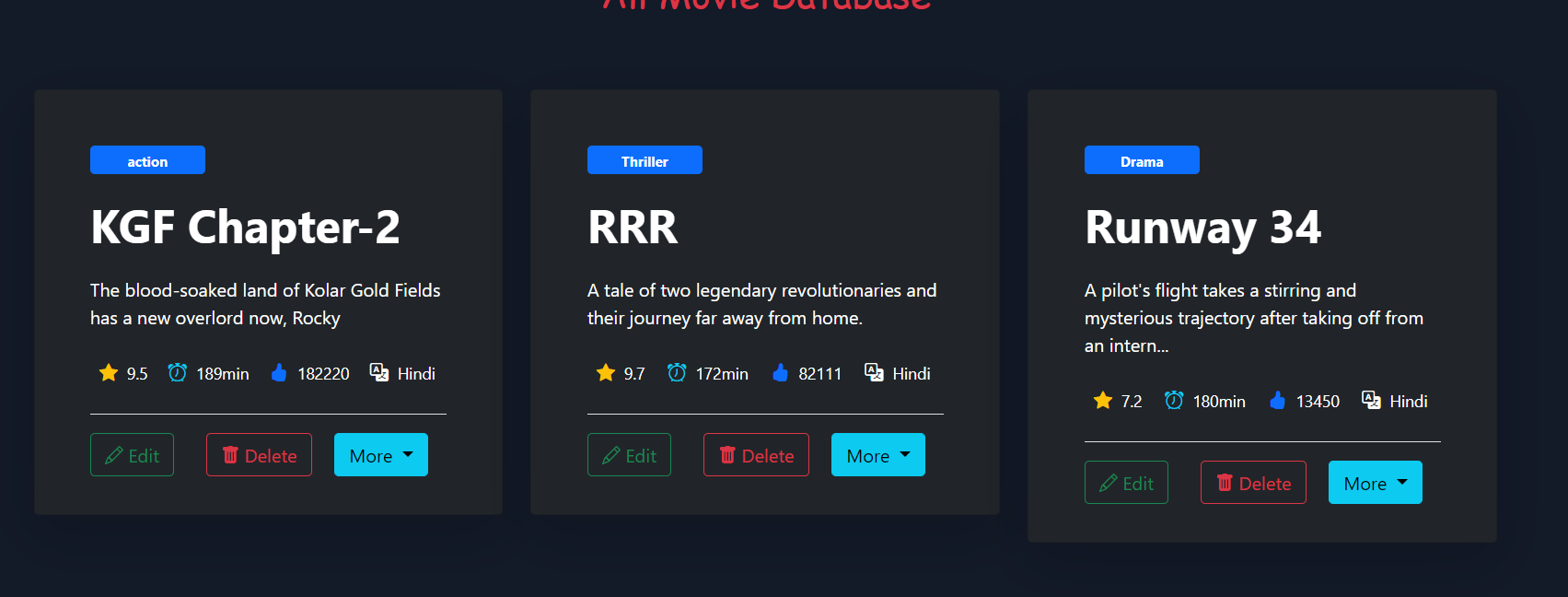Click the 9.5 rating value

(137, 374)
